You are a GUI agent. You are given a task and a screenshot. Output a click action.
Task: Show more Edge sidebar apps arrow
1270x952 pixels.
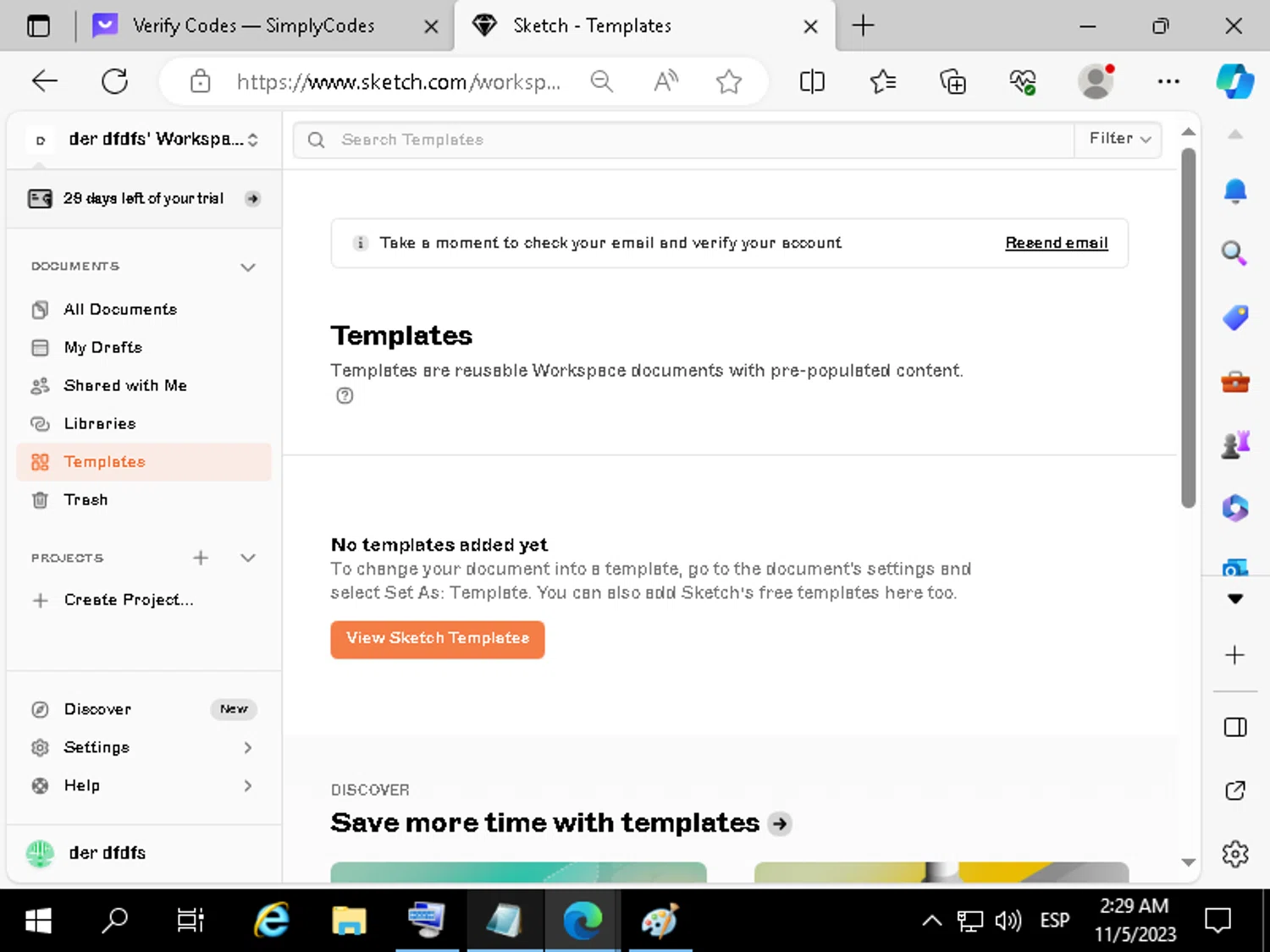(x=1235, y=598)
